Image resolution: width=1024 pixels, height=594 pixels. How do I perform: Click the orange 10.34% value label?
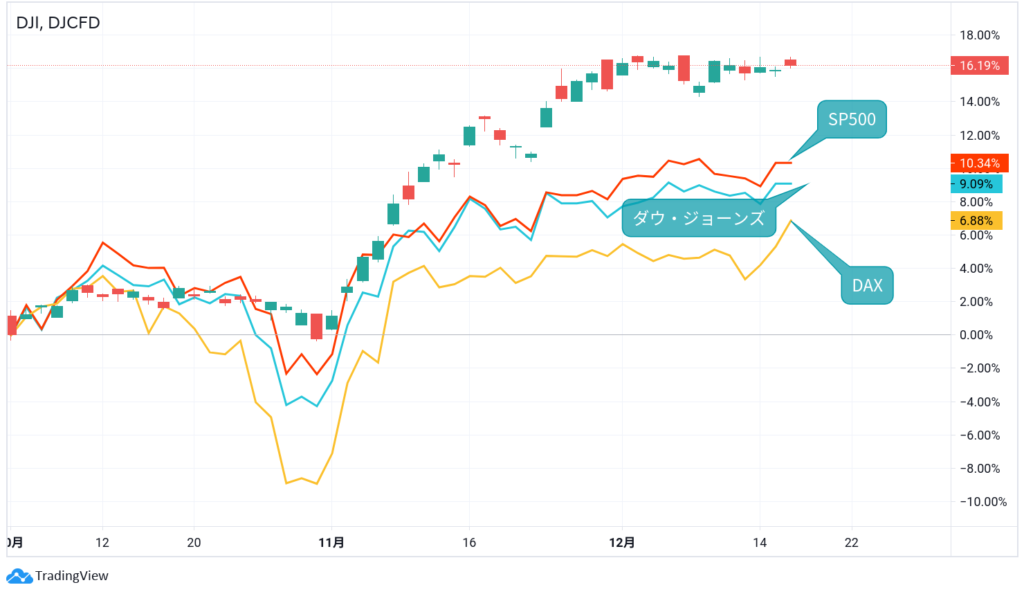coord(979,162)
